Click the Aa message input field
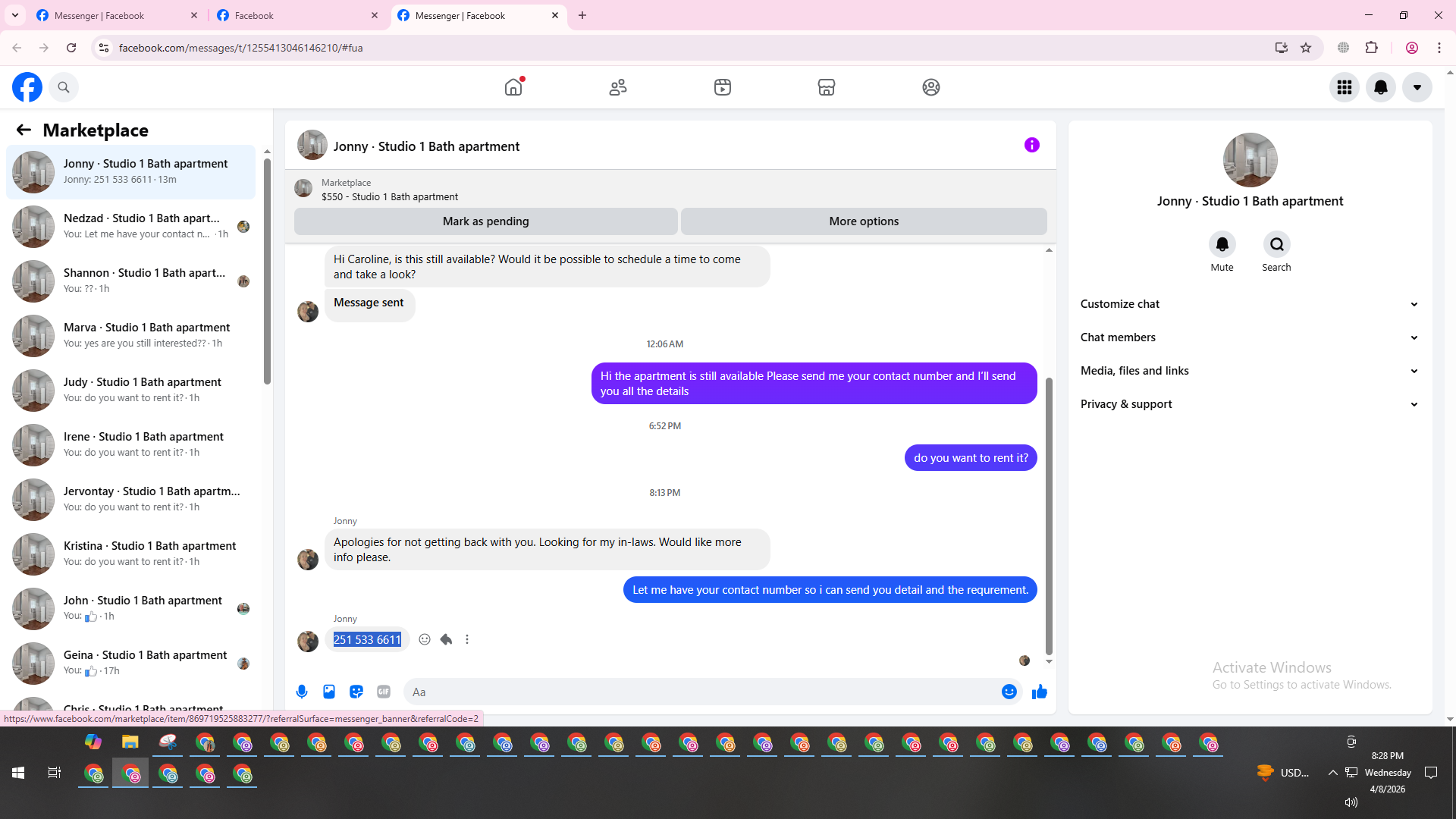Image resolution: width=1456 pixels, height=819 pixels. (698, 692)
